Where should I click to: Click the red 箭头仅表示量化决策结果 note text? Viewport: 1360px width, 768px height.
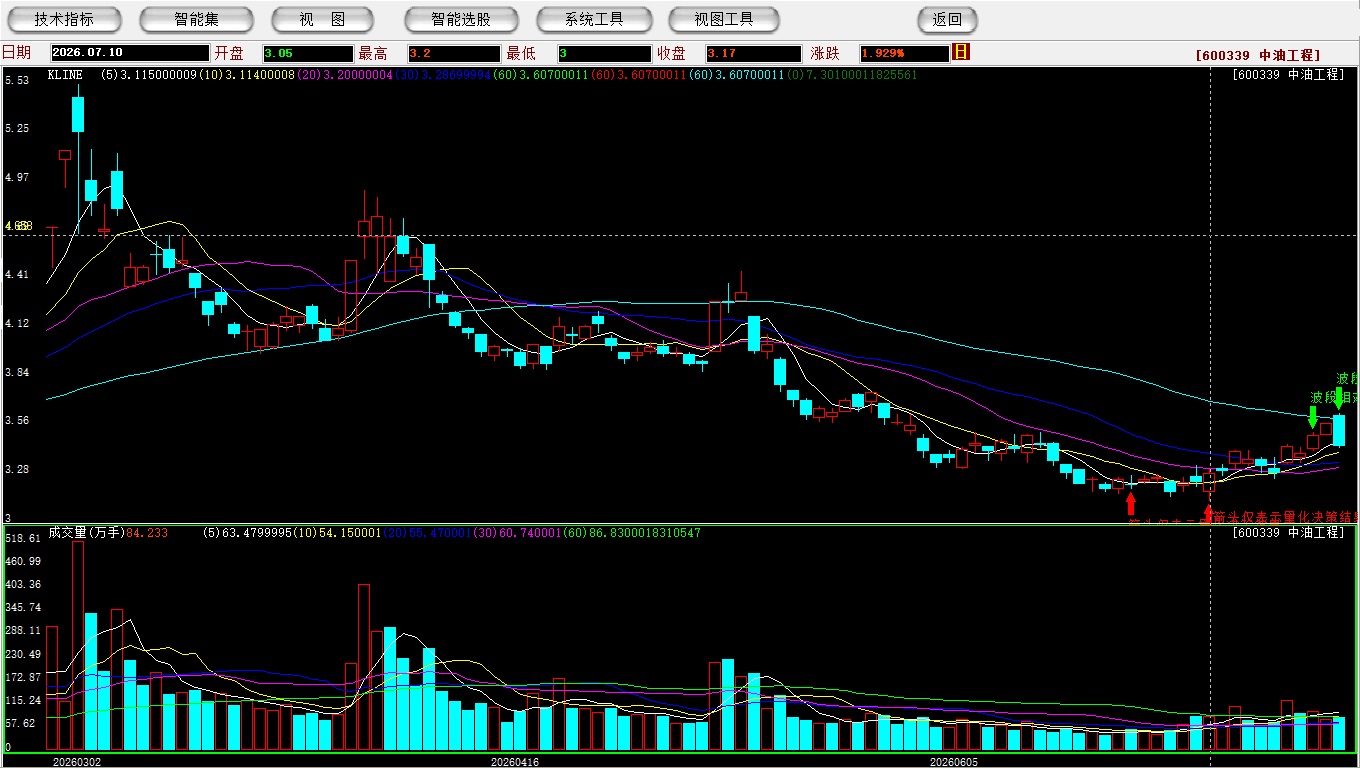pos(1286,517)
